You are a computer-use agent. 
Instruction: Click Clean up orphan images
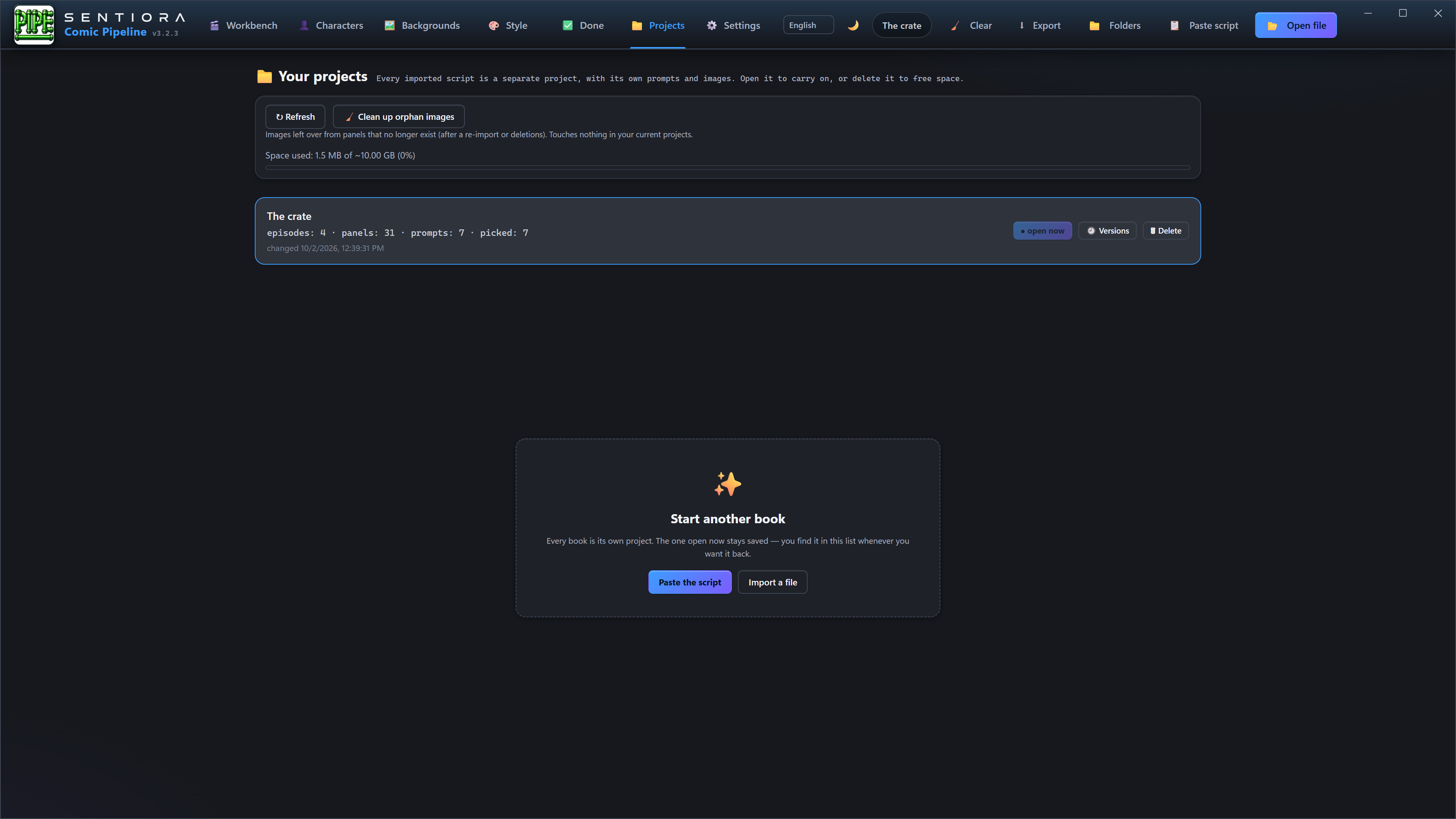pos(399,116)
